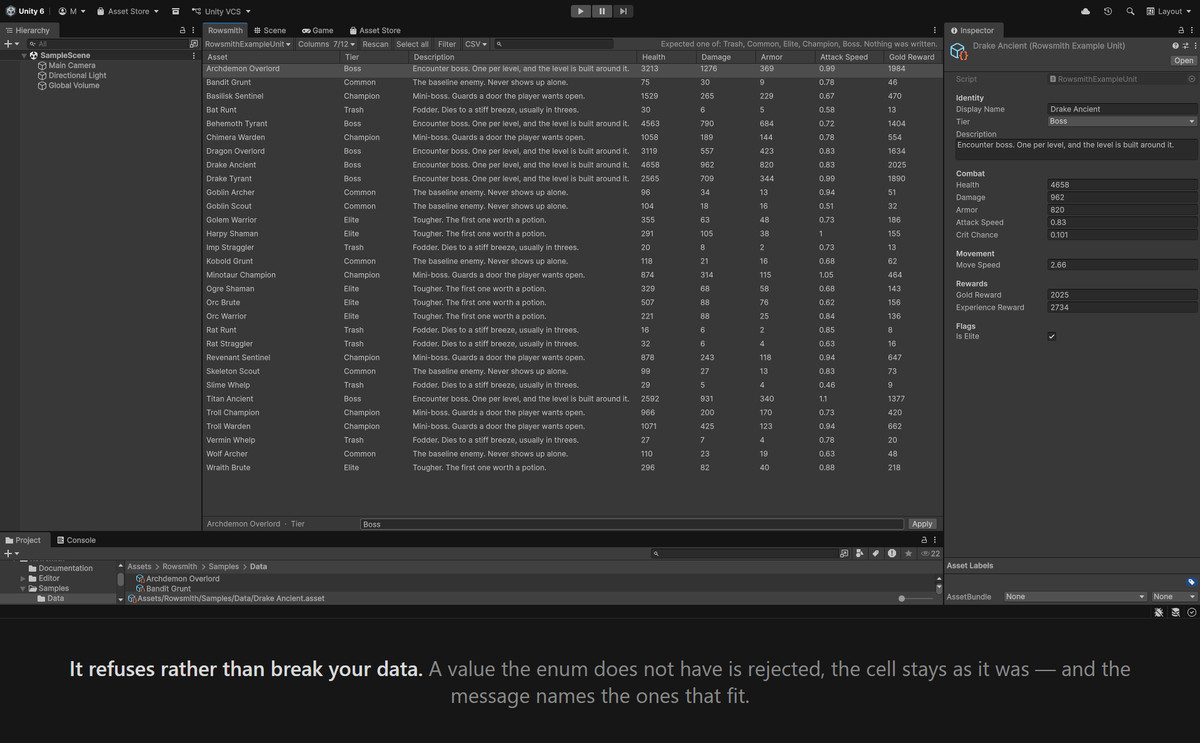This screenshot has height=743, width=1200.
Task: Toggle the Is Elite checkbox
Action: pos(1051,337)
